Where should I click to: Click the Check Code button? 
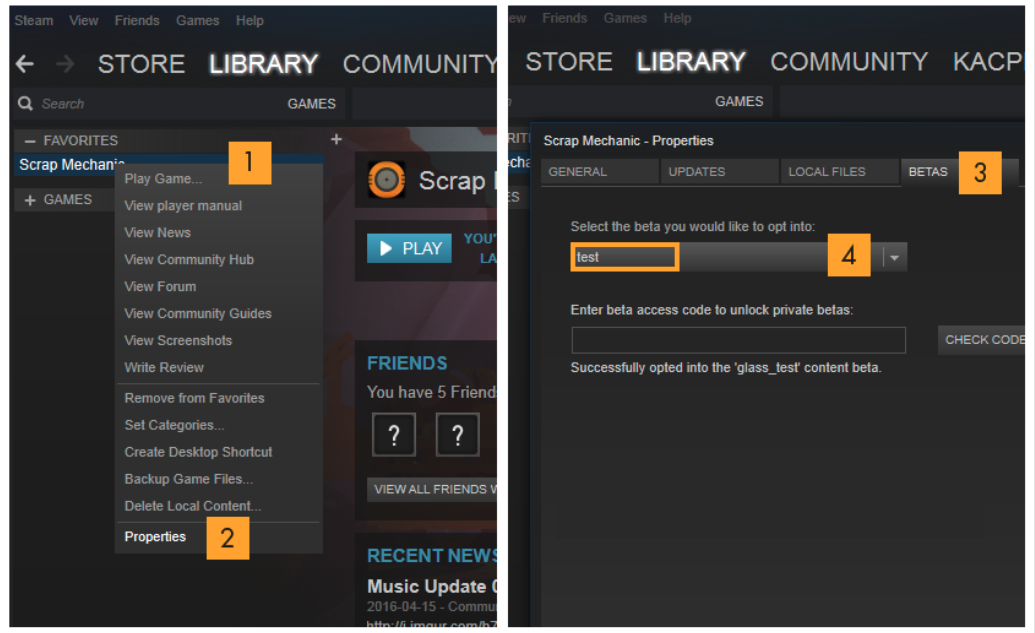click(x=983, y=340)
